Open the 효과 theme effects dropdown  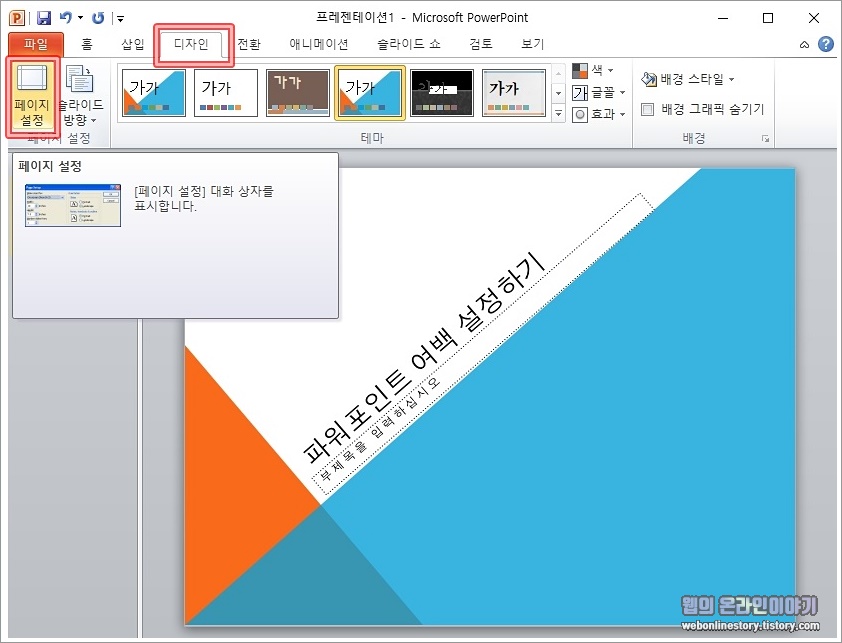[x=599, y=114]
